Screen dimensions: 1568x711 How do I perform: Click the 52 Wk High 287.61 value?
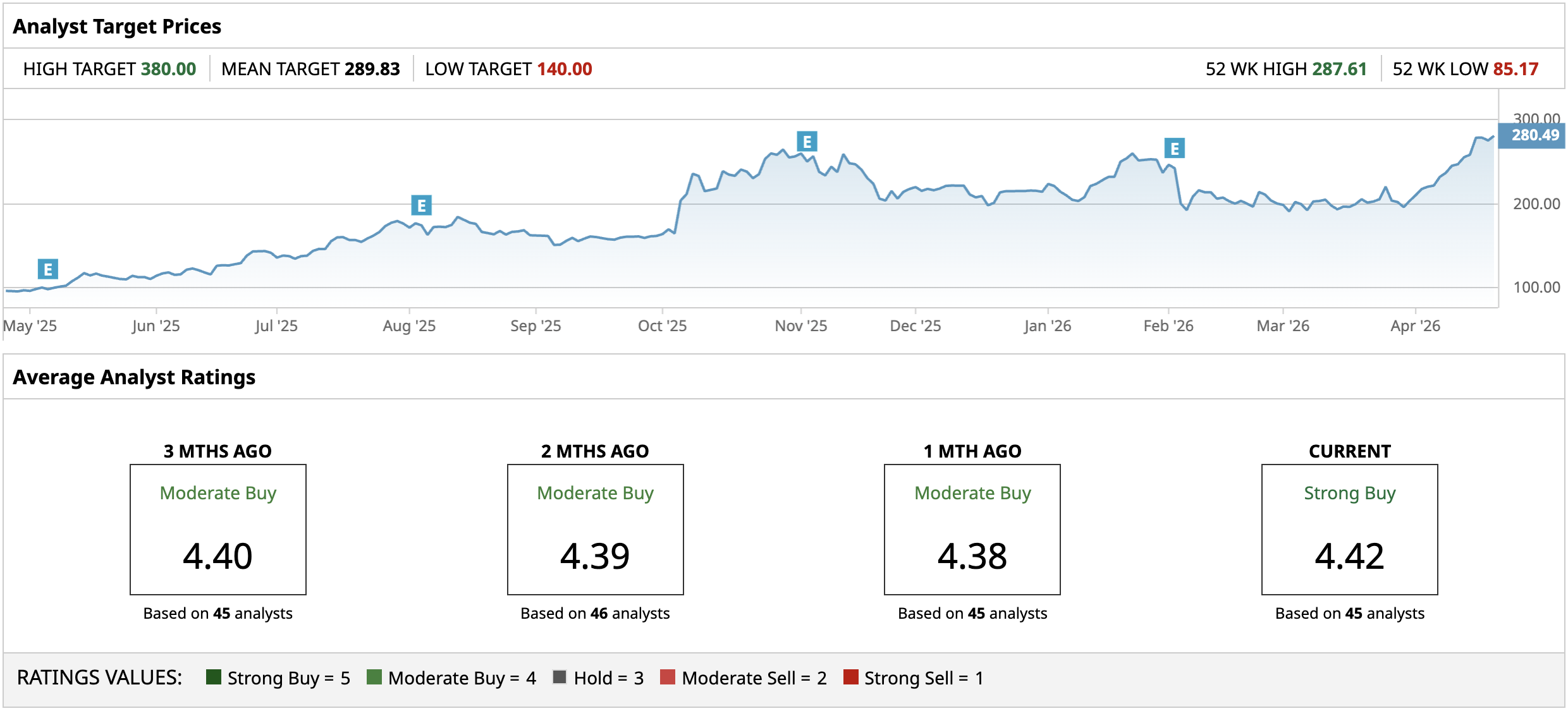(x=1338, y=69)
